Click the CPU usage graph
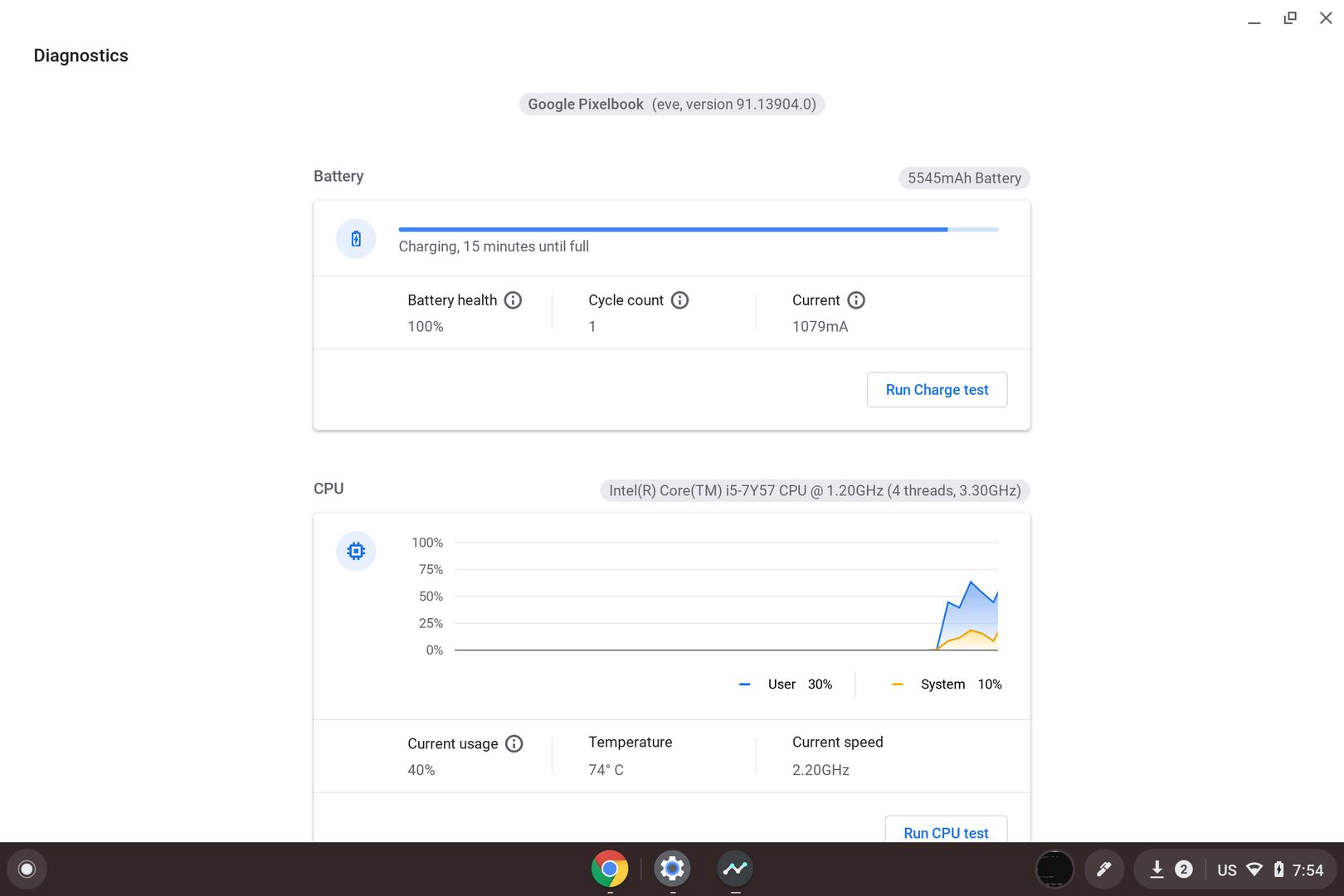 (726, 597)
